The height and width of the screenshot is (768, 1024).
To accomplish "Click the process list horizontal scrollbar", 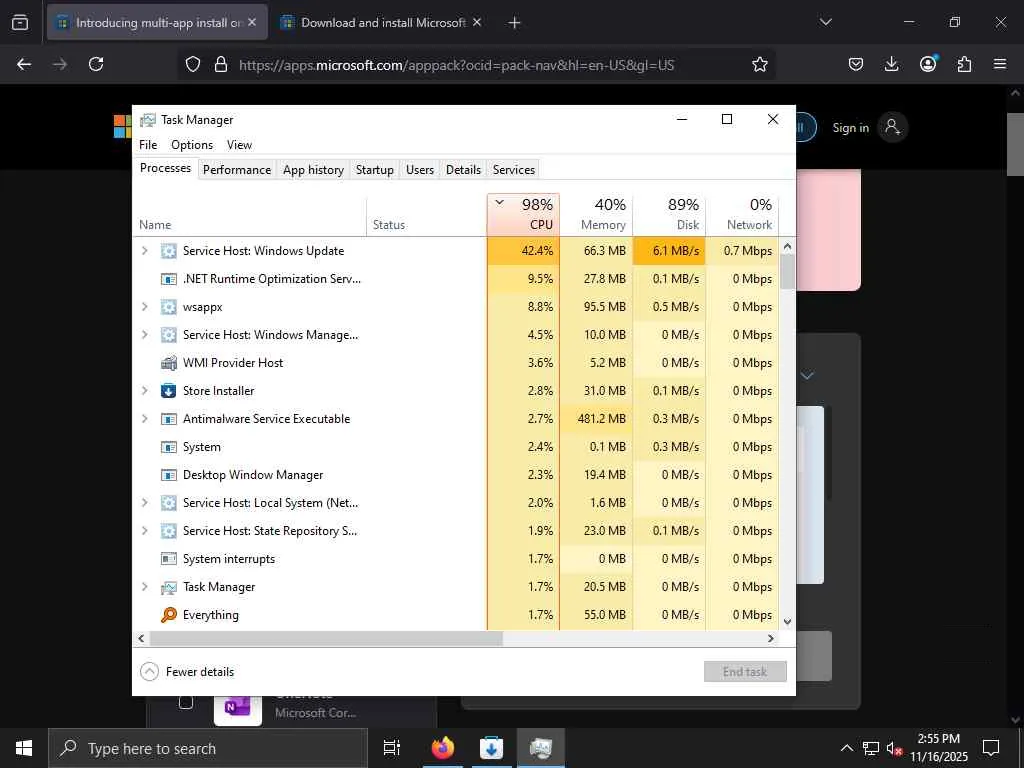I will pos(326,639).
